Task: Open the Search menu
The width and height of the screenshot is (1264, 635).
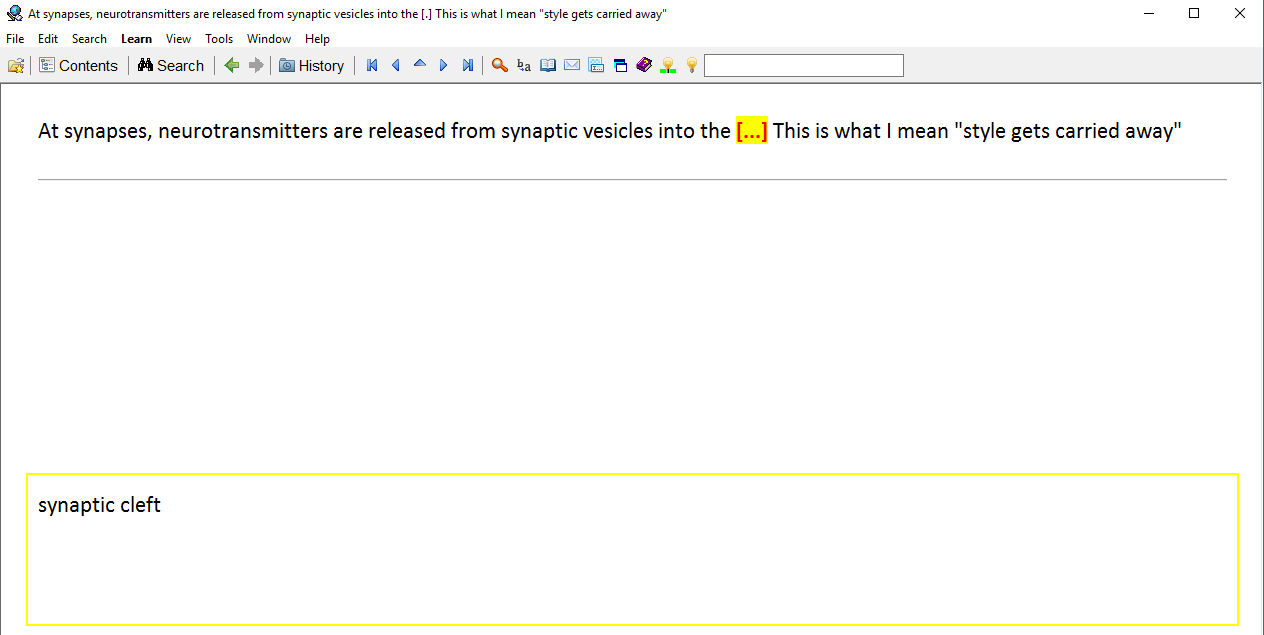Action: coord(89,39)
